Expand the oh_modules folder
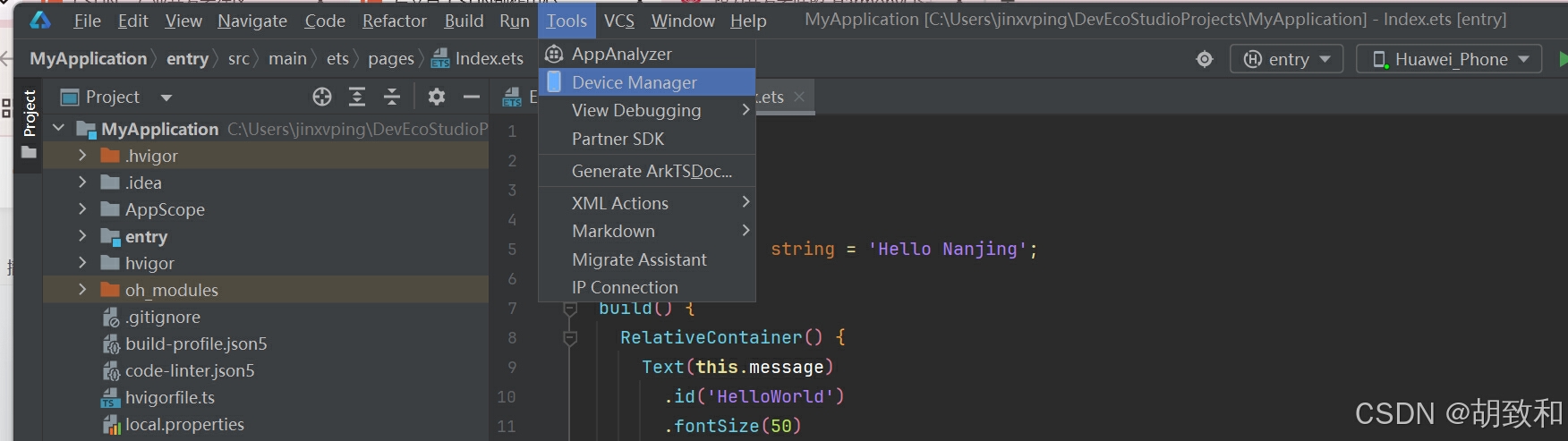 coord(82,289)
